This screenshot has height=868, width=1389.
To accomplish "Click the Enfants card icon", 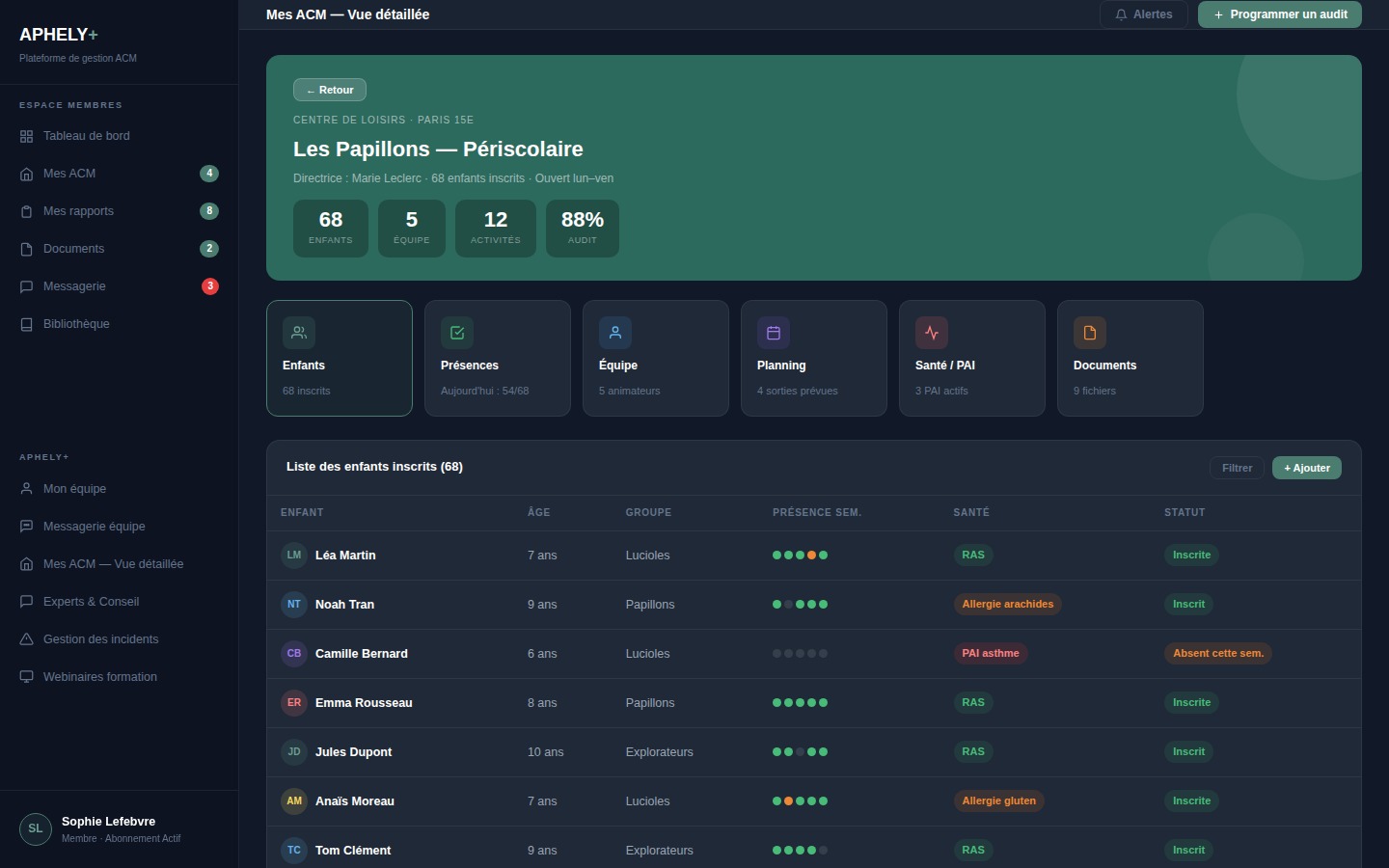I will pos(299,333).
